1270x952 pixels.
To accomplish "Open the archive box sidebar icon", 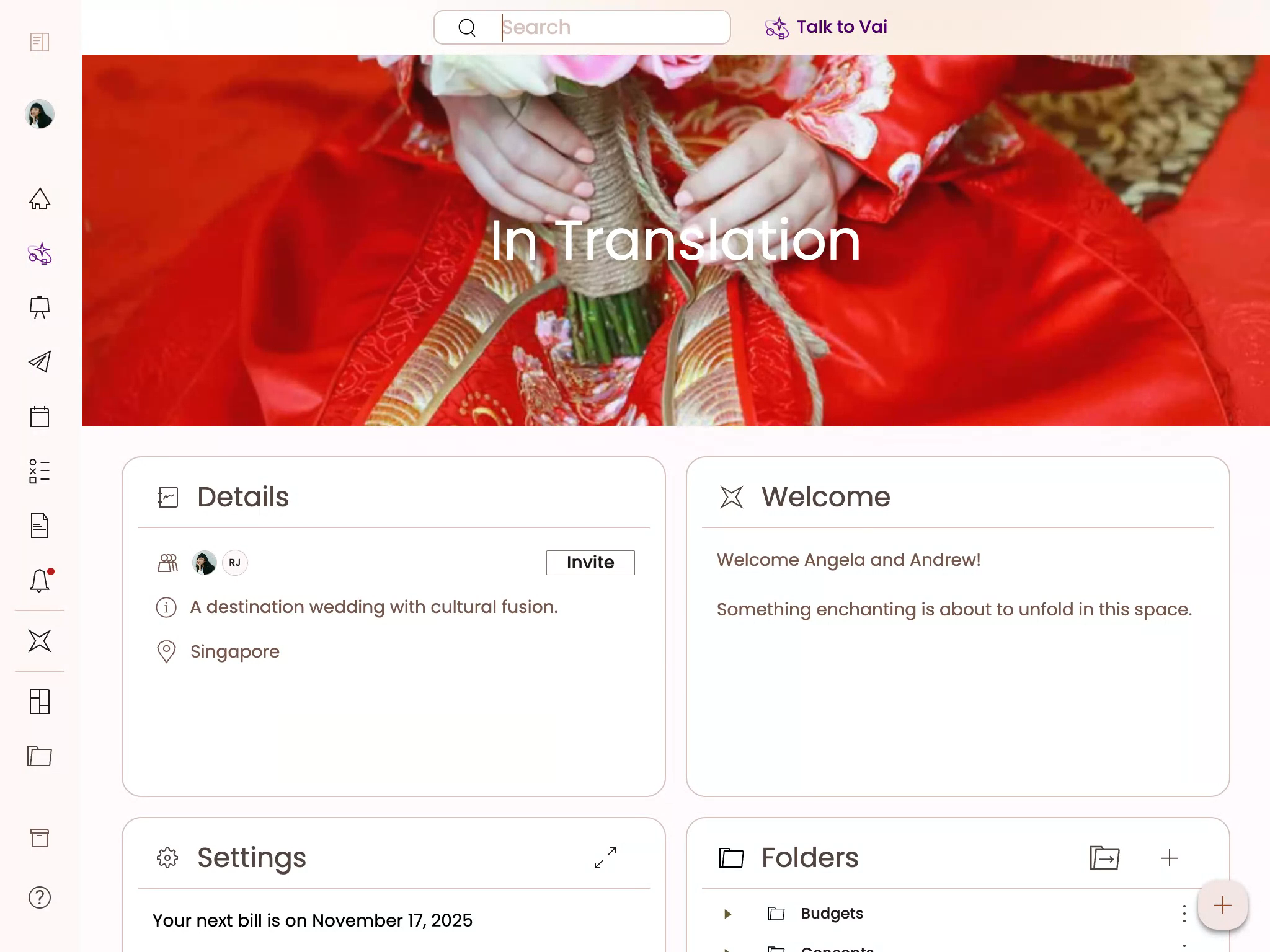I will [x=40, y=838].
